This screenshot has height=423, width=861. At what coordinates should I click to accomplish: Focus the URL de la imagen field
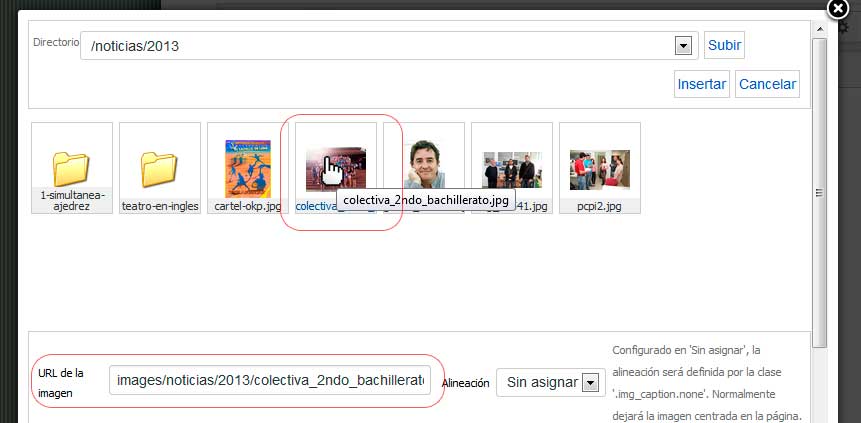[x=270, y=381]
